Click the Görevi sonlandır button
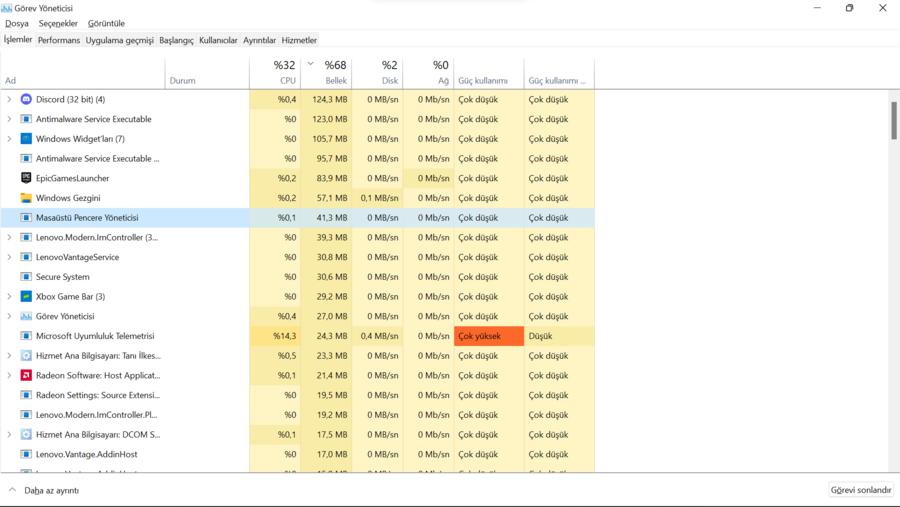 pos(860,490)
